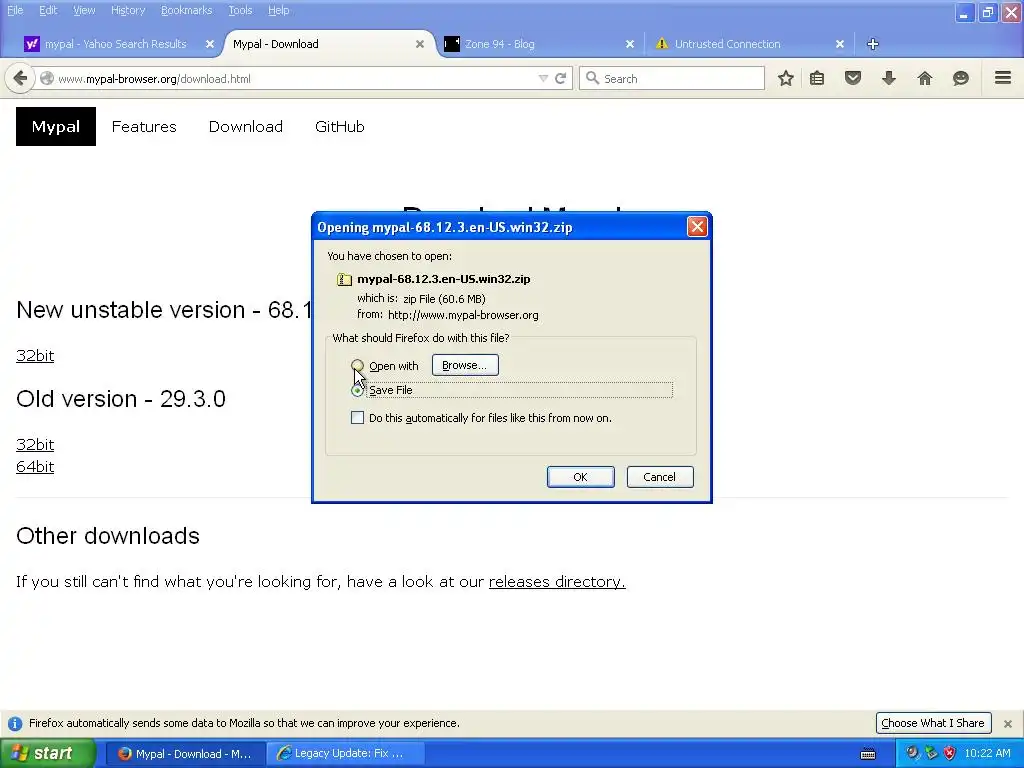This screenshot has width=1024, height=768.
Task: Select the Save File radio button
Action: 357,391
